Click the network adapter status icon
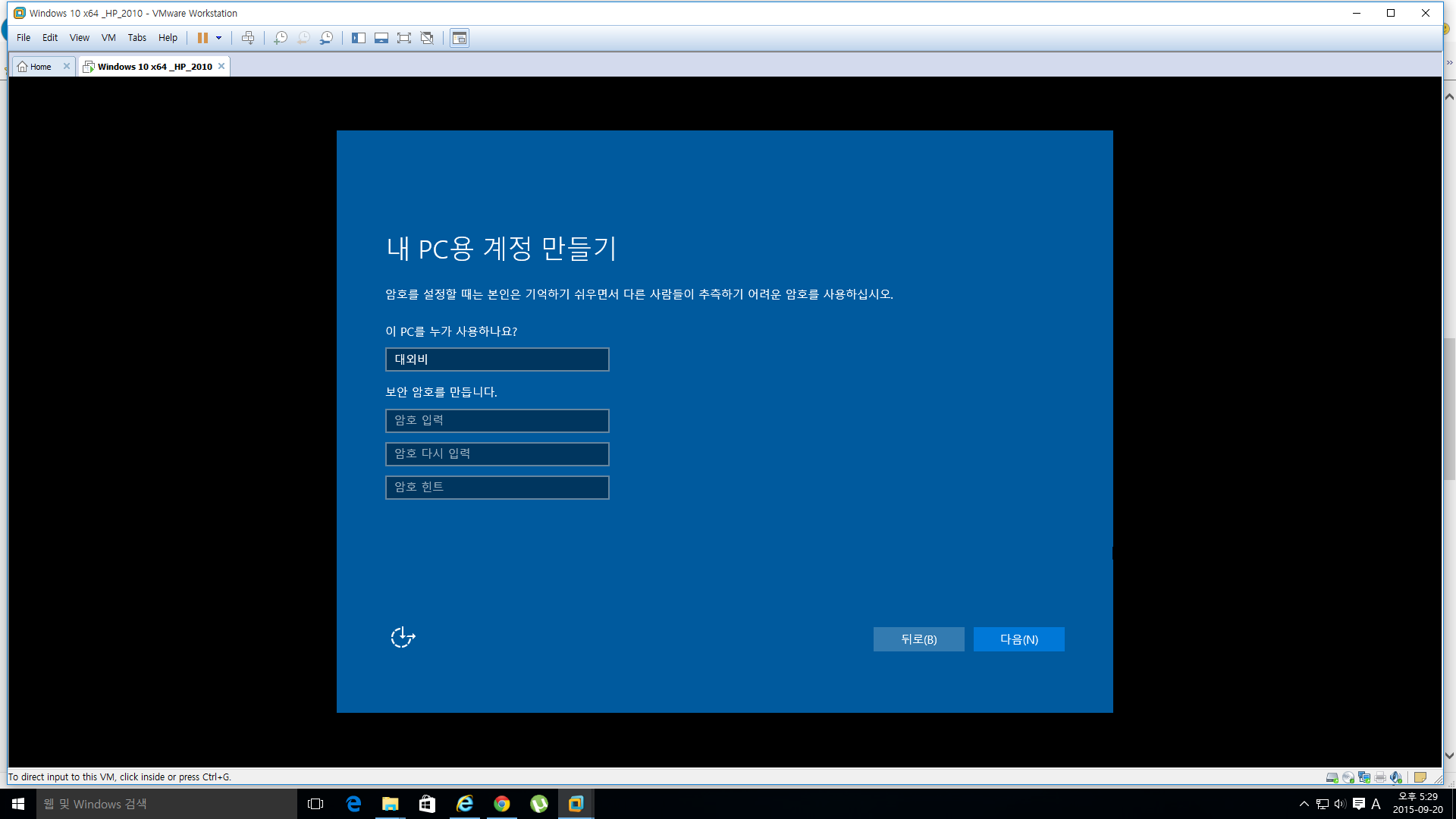This screenshot has height=819, width=1456. (x=1364, y=777)
